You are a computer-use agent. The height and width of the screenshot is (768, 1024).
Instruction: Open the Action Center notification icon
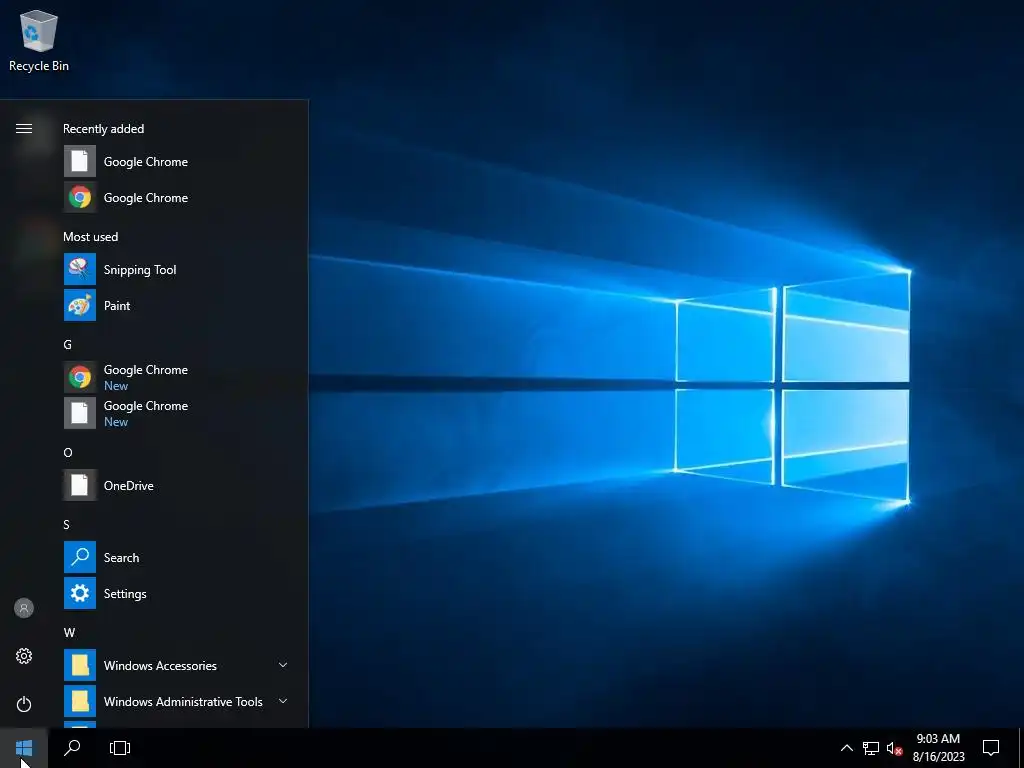[x=991, y=748]
